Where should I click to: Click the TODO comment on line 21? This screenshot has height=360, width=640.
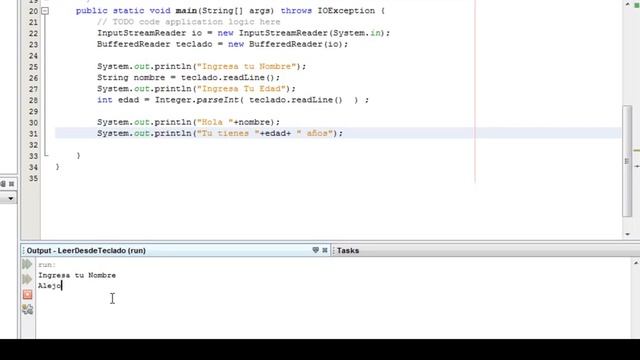point(189,22)
